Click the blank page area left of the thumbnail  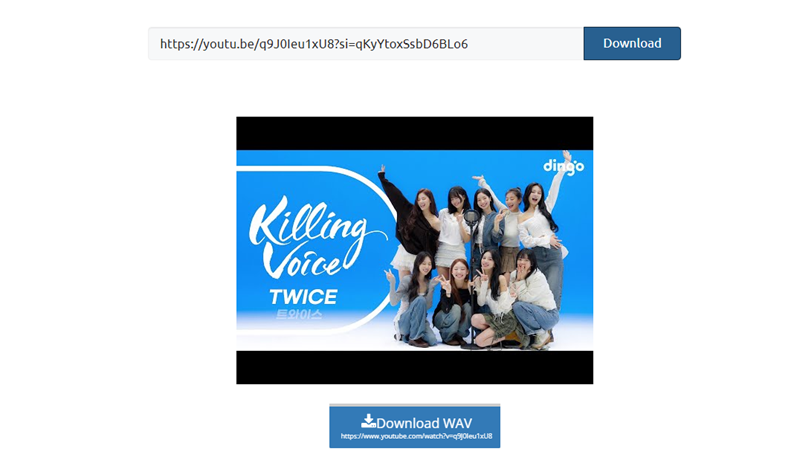pos(120,250)
